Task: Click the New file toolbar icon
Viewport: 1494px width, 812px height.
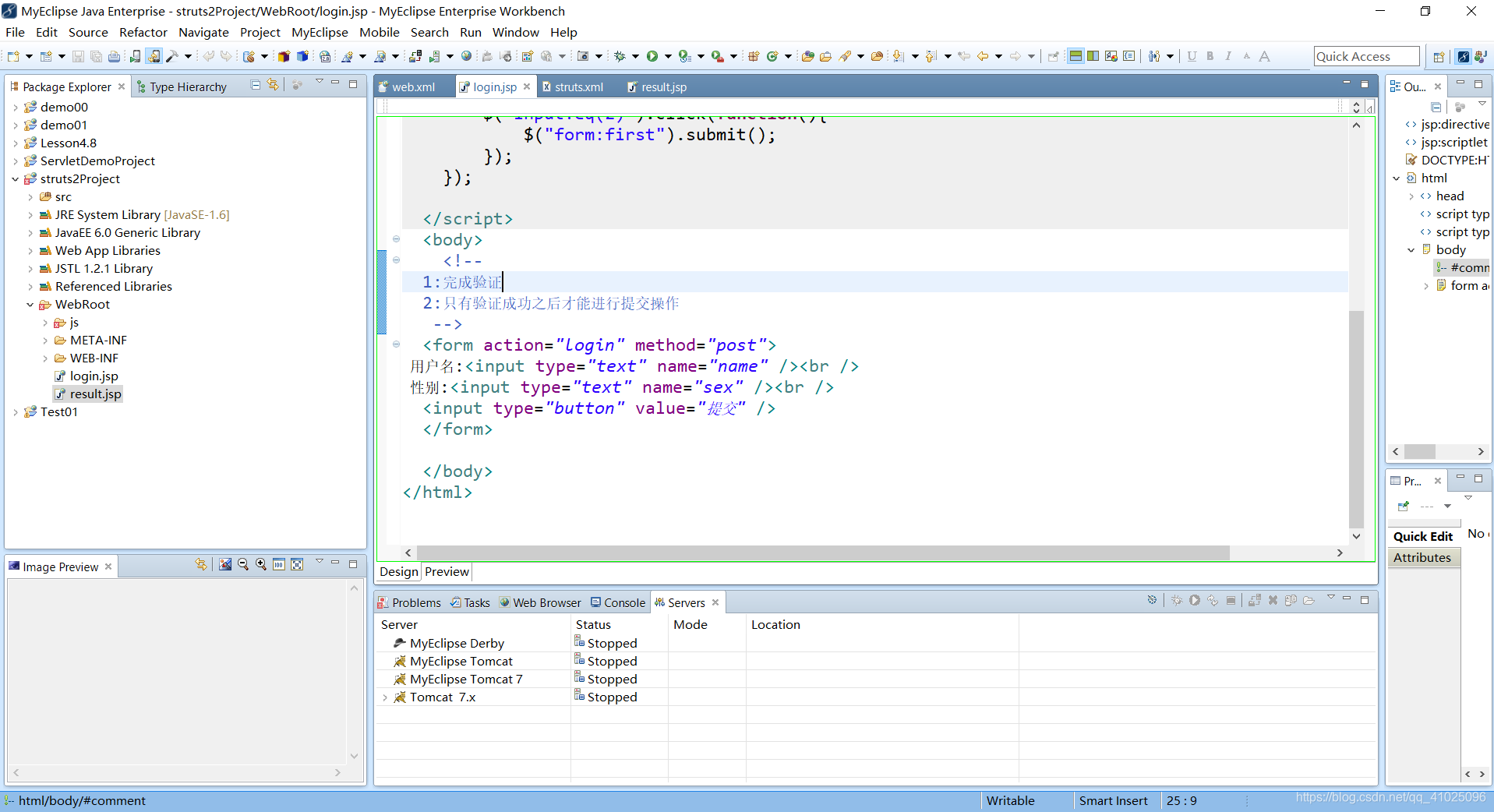Action: [14, 56]
